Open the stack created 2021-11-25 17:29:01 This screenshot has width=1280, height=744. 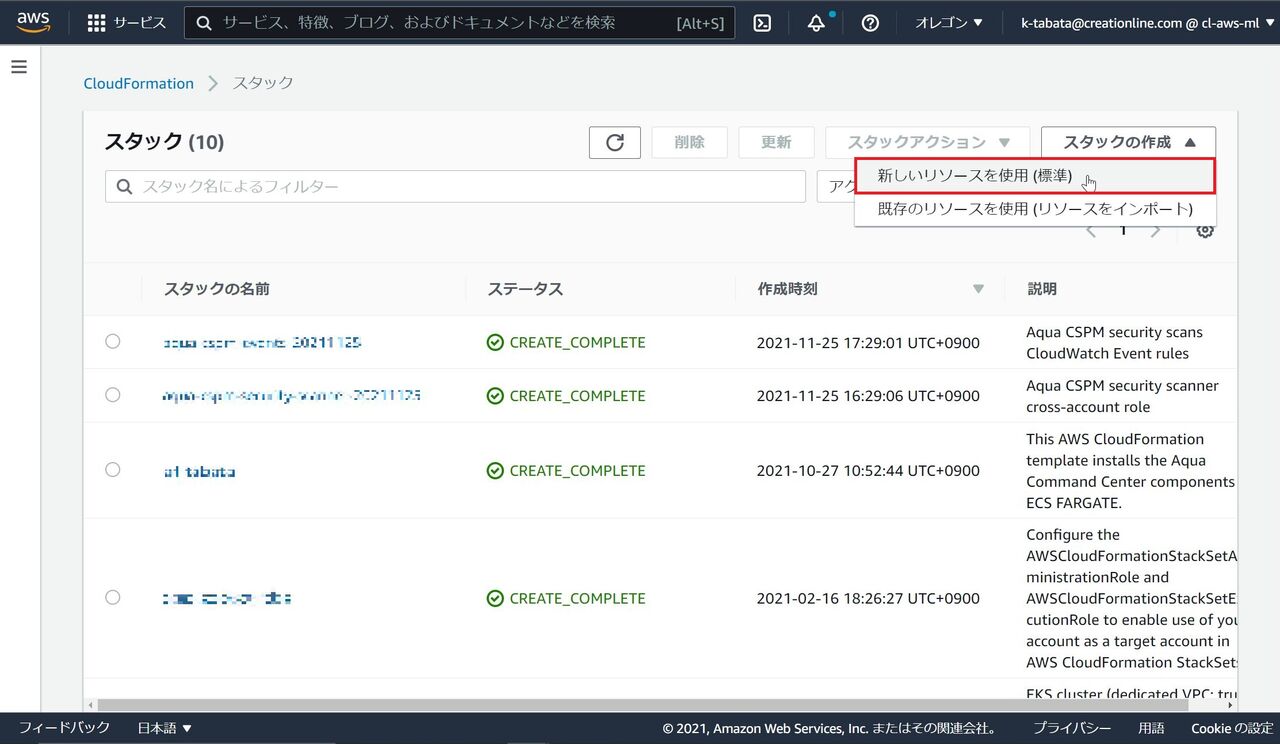pos(262,342)
